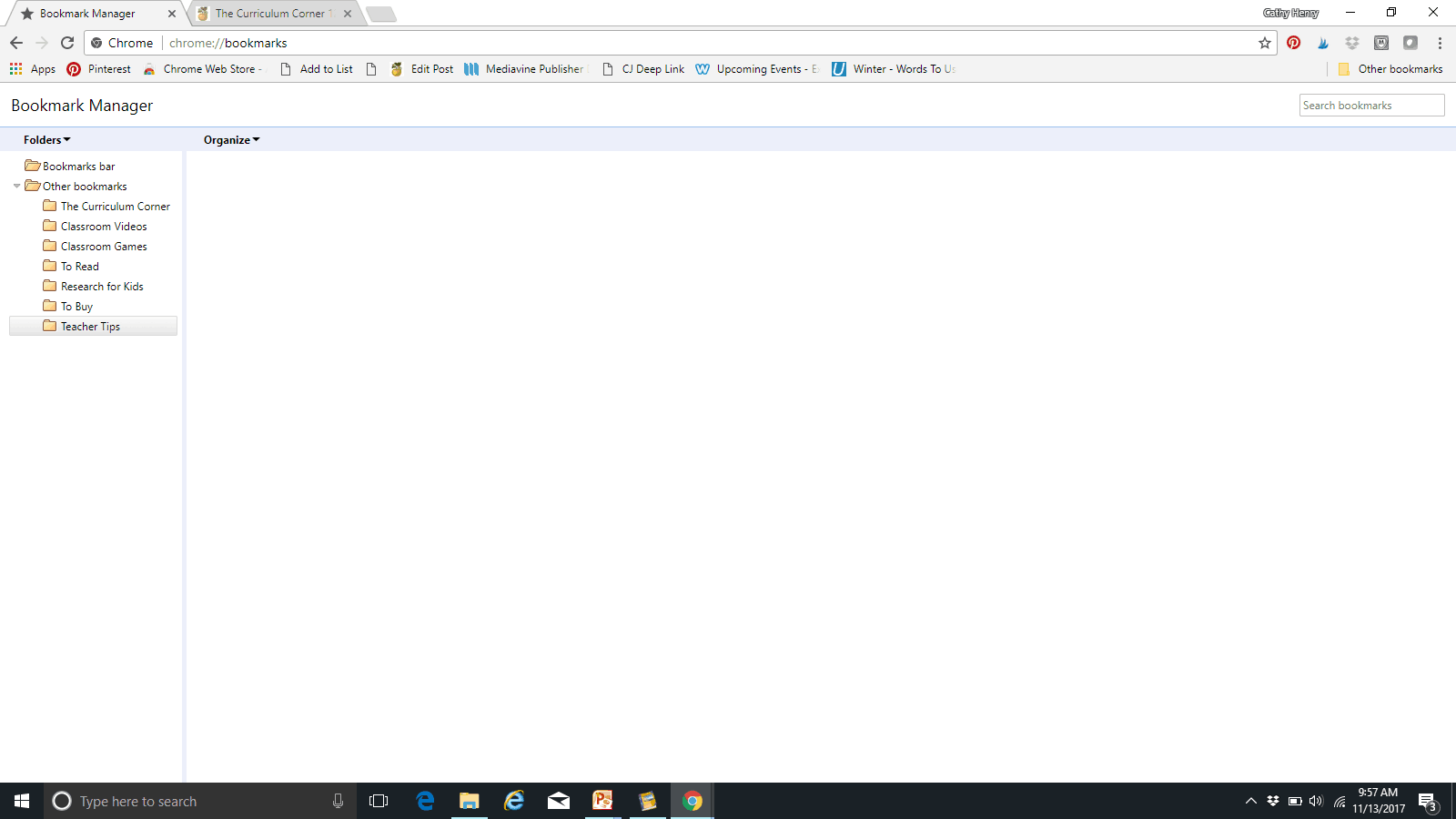Open PowerPoint from the taskbar
Image resolution: width=1456 pixels, height=819 pixels.
pyautogui.click(x=603, y=801)
